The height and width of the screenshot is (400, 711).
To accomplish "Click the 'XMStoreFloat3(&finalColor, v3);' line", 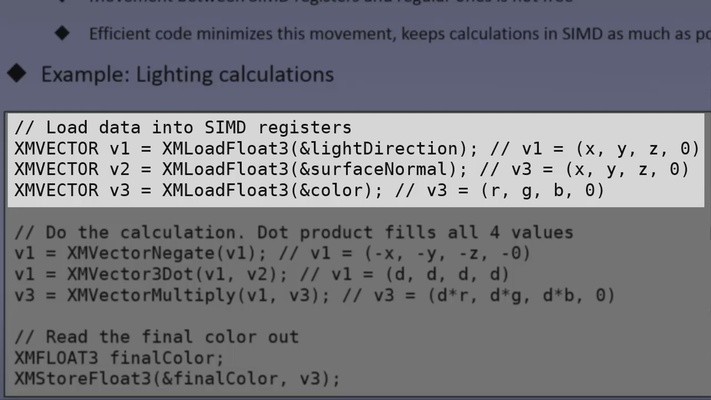I will click(x=178, y=379).
